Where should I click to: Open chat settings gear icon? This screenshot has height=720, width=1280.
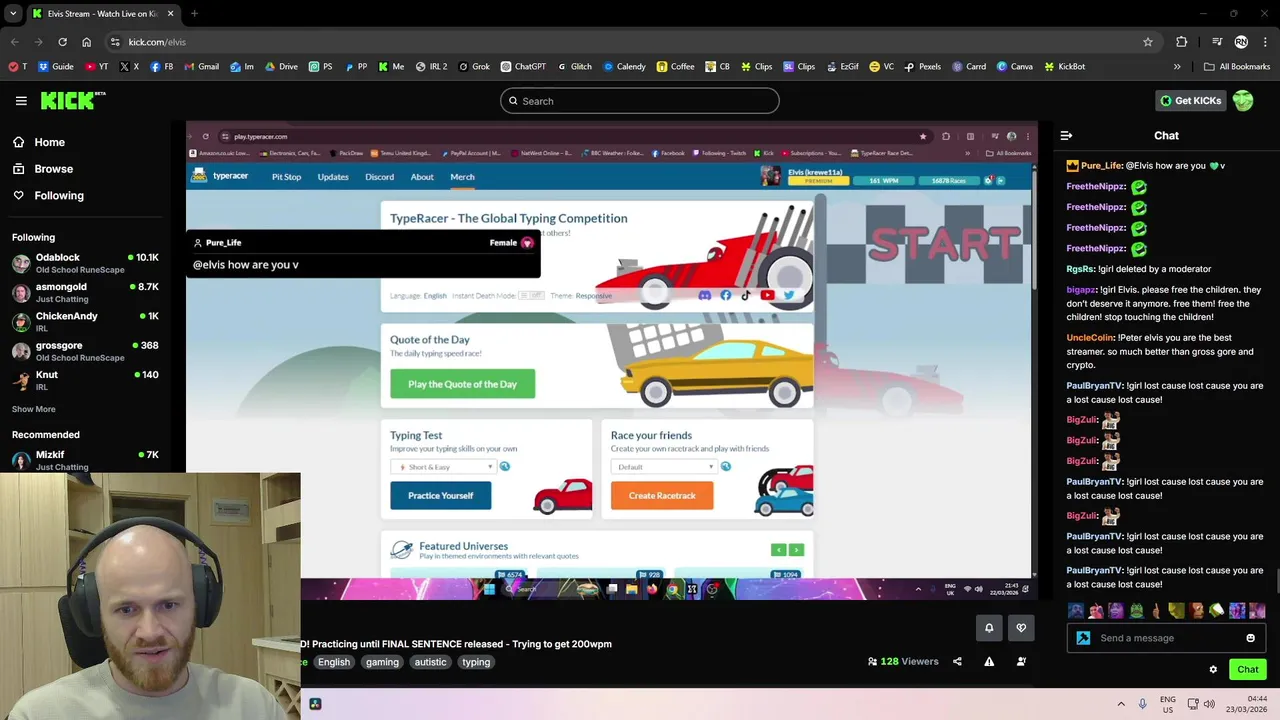[1213, 670]
